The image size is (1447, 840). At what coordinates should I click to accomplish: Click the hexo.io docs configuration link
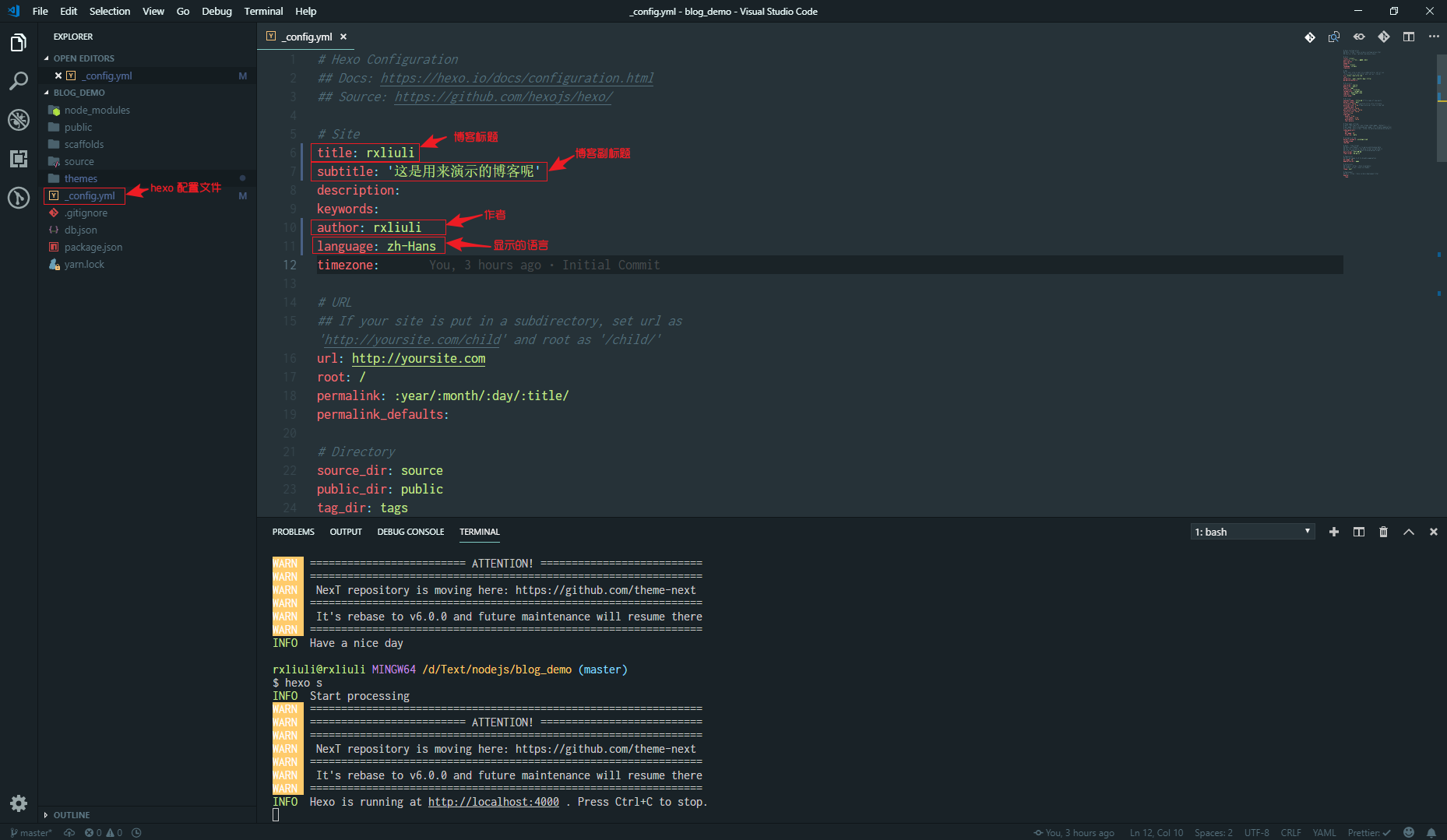(517, 78)
